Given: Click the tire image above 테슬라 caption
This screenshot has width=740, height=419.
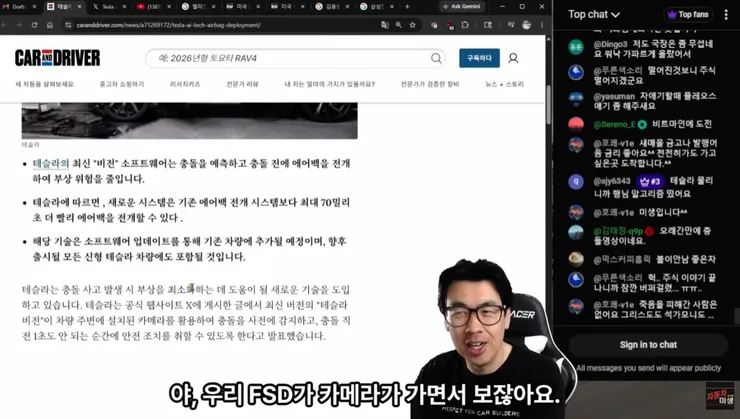Looking at the screenshot, I should pyautogui.click(x=190, y=121).
